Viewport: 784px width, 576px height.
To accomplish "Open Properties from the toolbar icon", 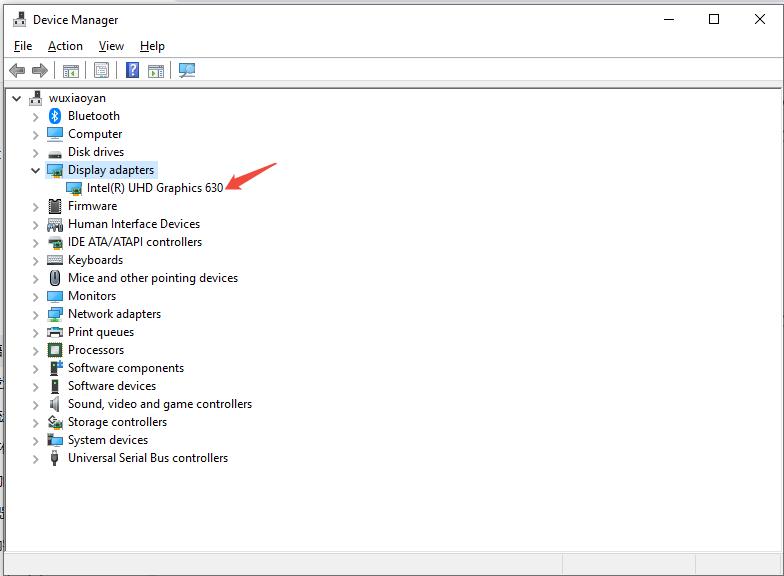I will 101,71.
